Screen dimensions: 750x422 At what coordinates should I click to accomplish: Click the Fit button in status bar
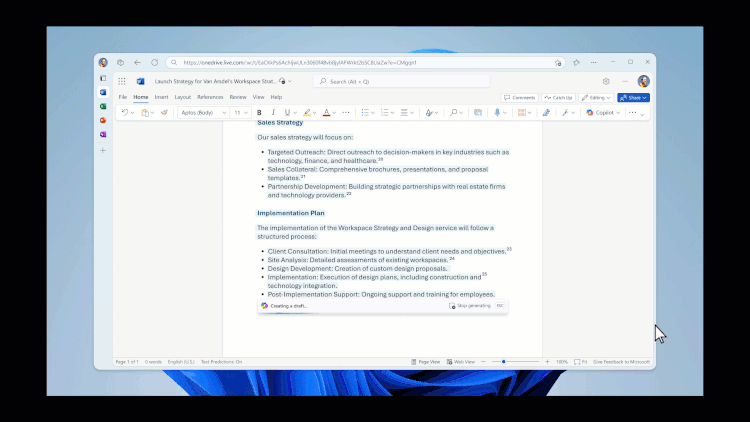pyautogui.click(x=581, y=362)
